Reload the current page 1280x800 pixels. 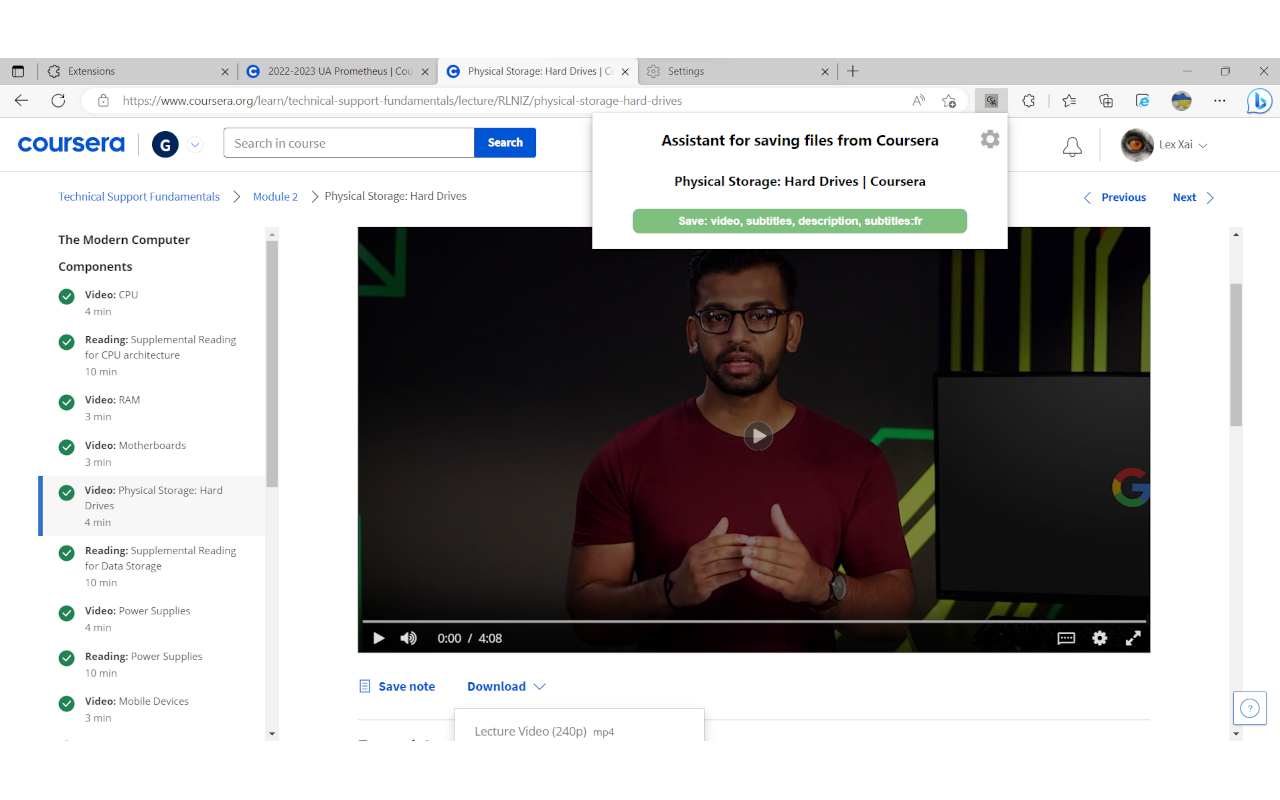tap(58, 100)
